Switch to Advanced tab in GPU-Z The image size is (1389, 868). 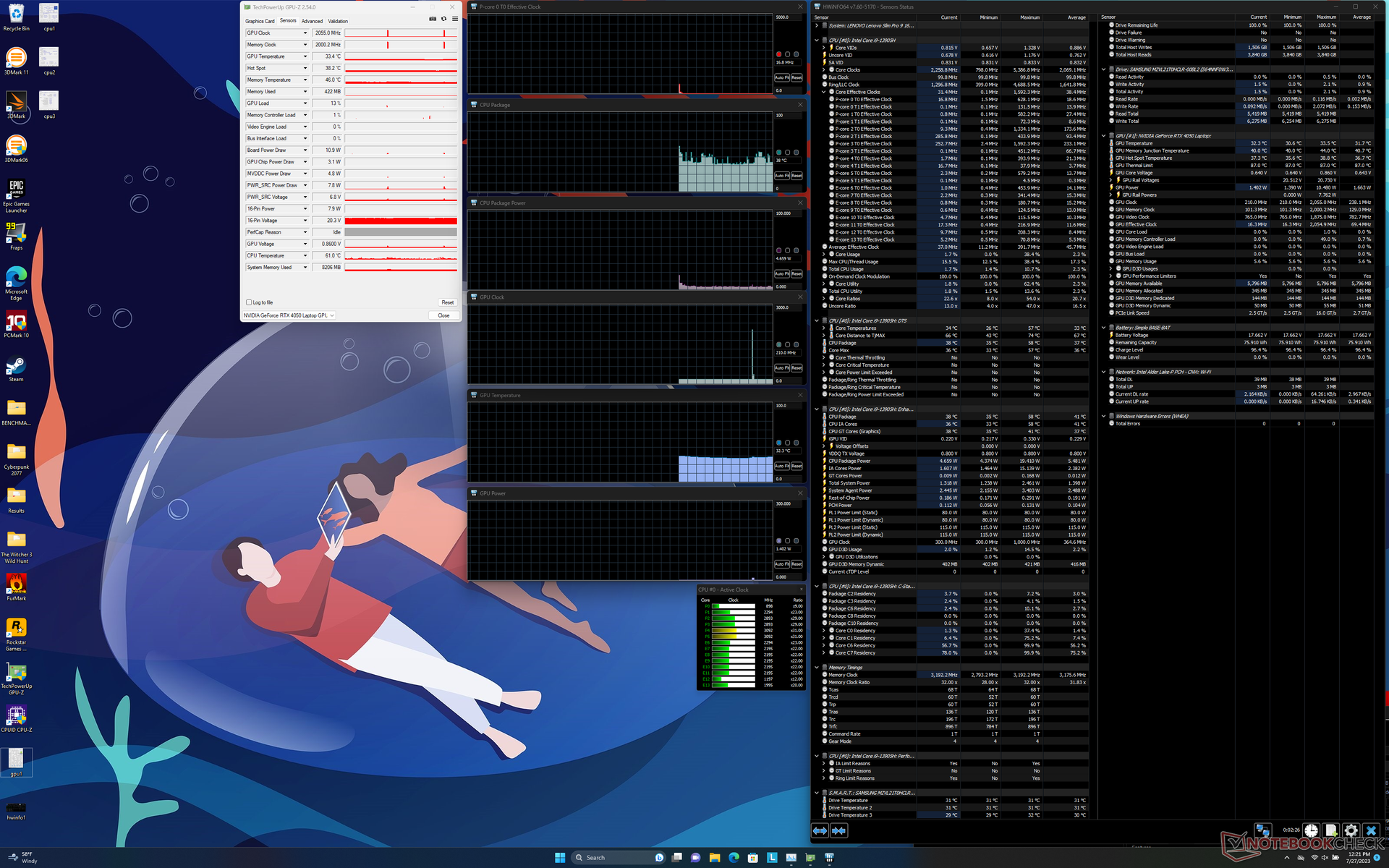[312, 21]
